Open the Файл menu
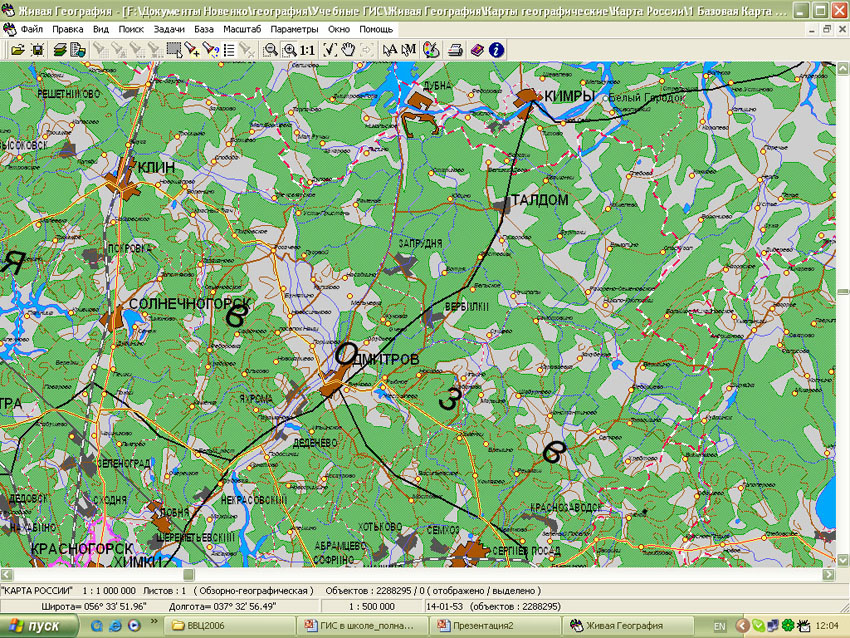Viewport: 850px width, 638px height. pyautogui.click(x=31, y=30)
